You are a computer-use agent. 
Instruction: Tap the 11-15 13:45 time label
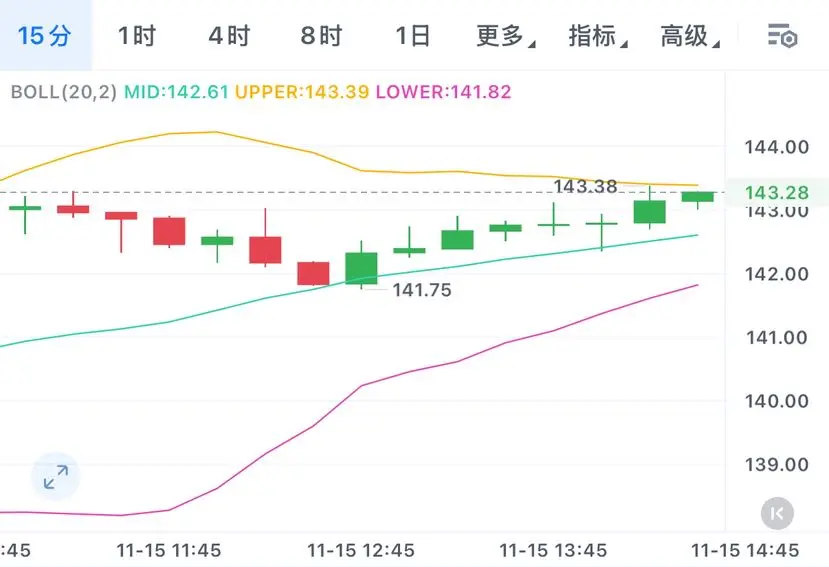(553, 551)
